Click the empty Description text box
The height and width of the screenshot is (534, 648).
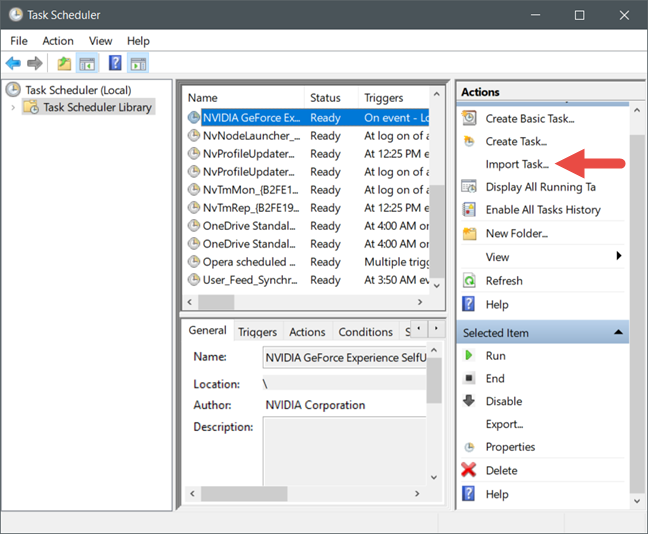pyautogui.click(x=344, y=451)
